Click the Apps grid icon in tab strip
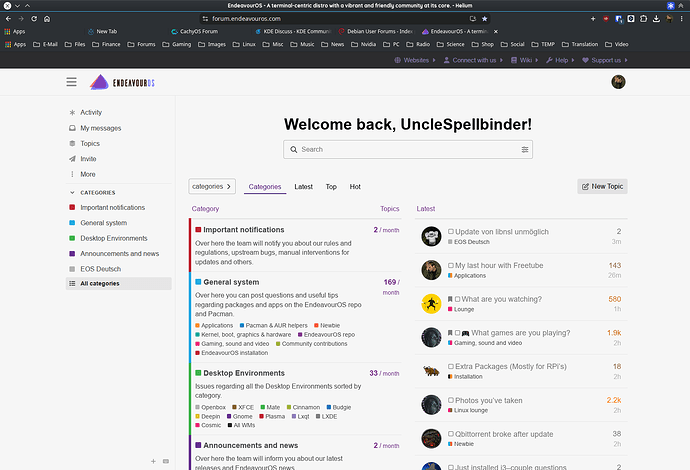 [7, 31]
